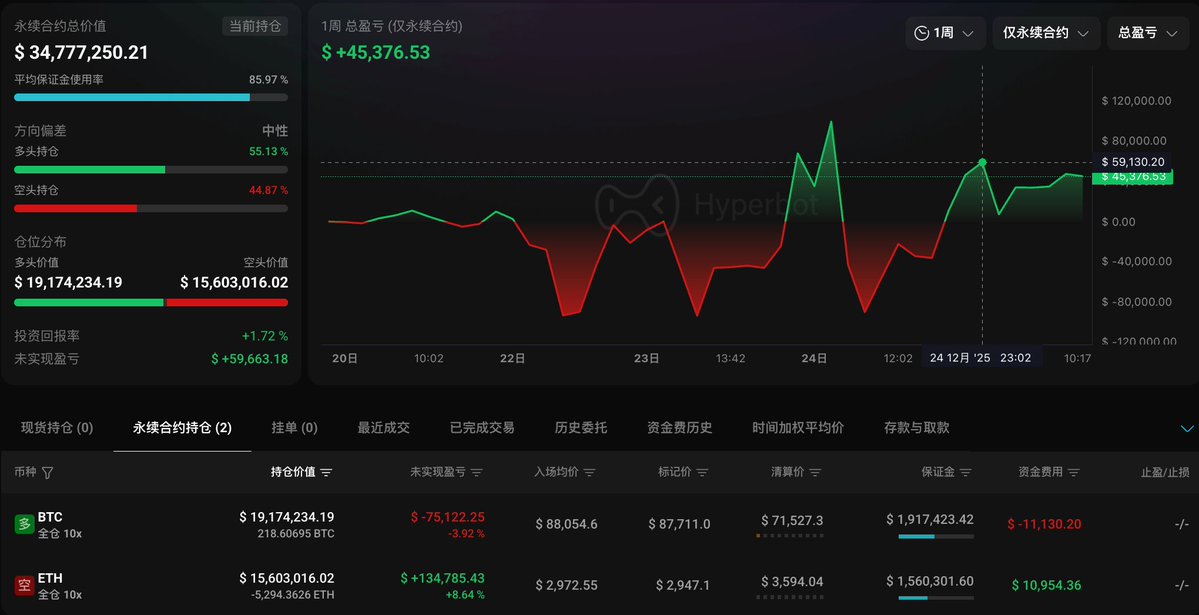
Task: Click the 中性 direction bias label
Action: click(x=275, y=131)
